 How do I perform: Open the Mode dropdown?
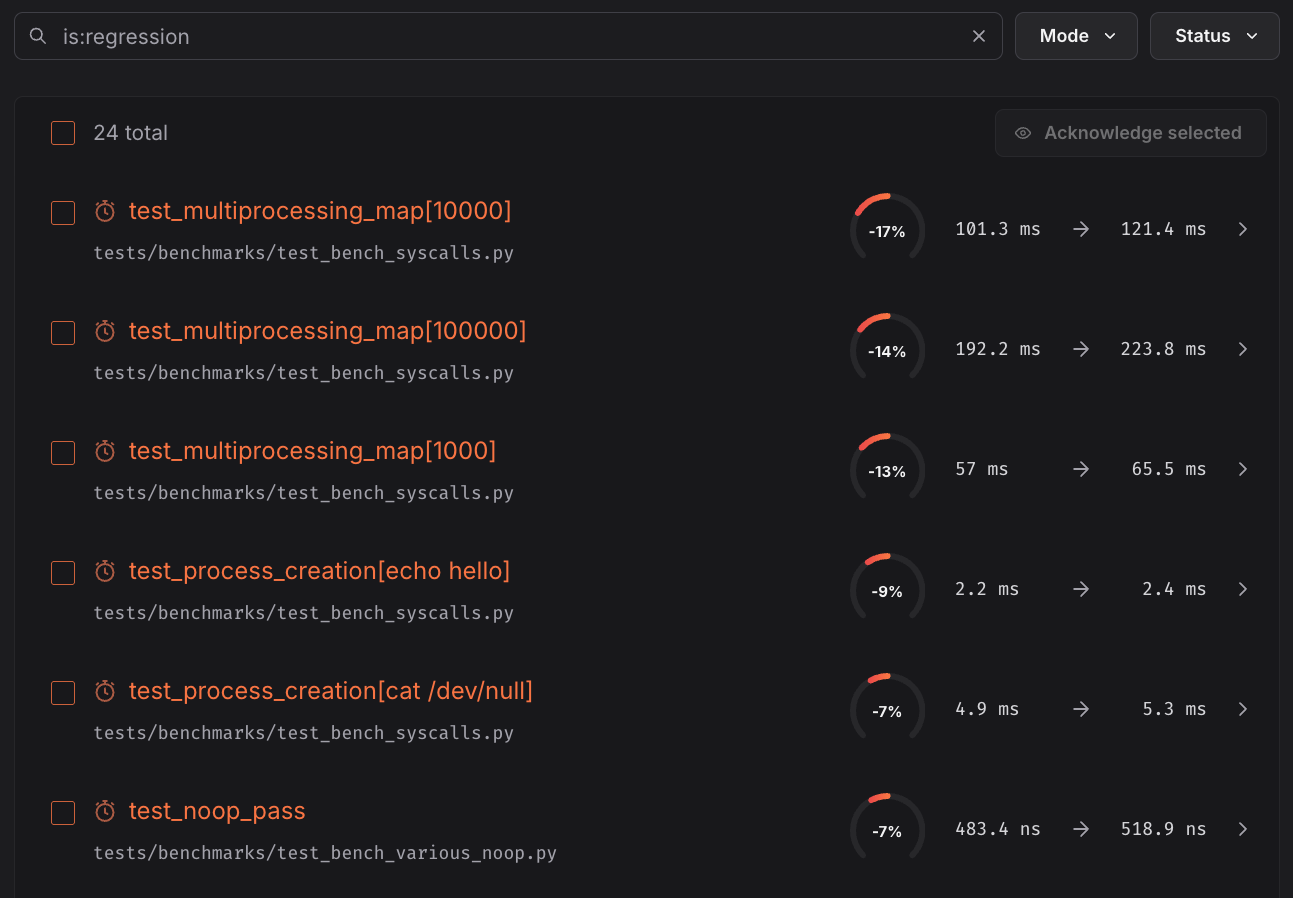(x=1076, y=35)
